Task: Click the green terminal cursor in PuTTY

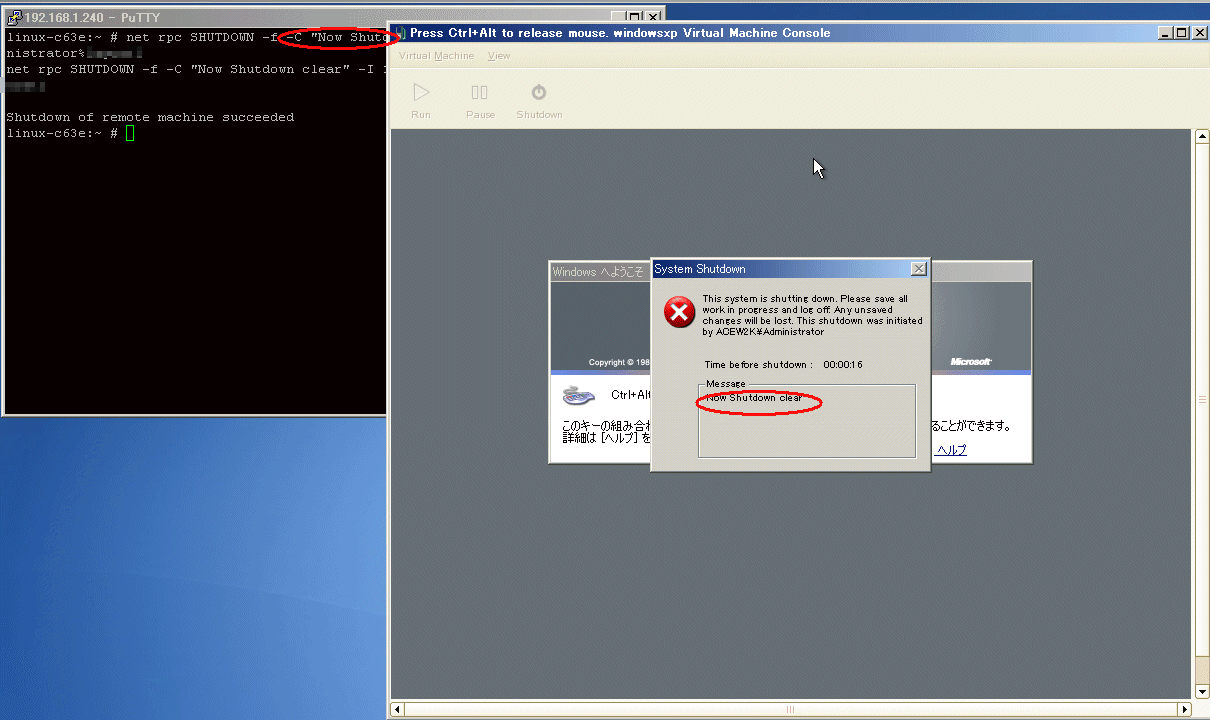Action: pos(130,133)
